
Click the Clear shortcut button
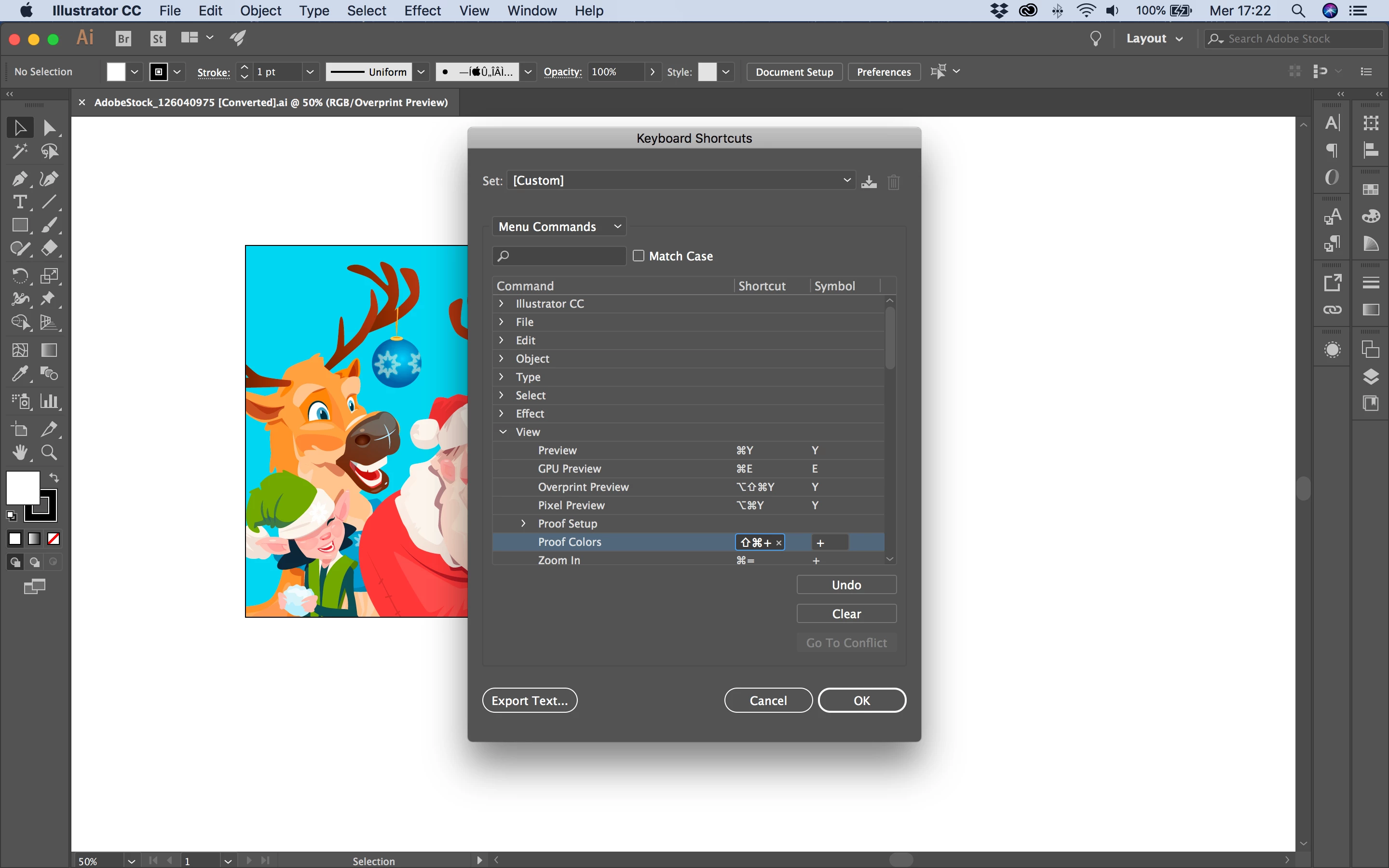click(846, 614)
